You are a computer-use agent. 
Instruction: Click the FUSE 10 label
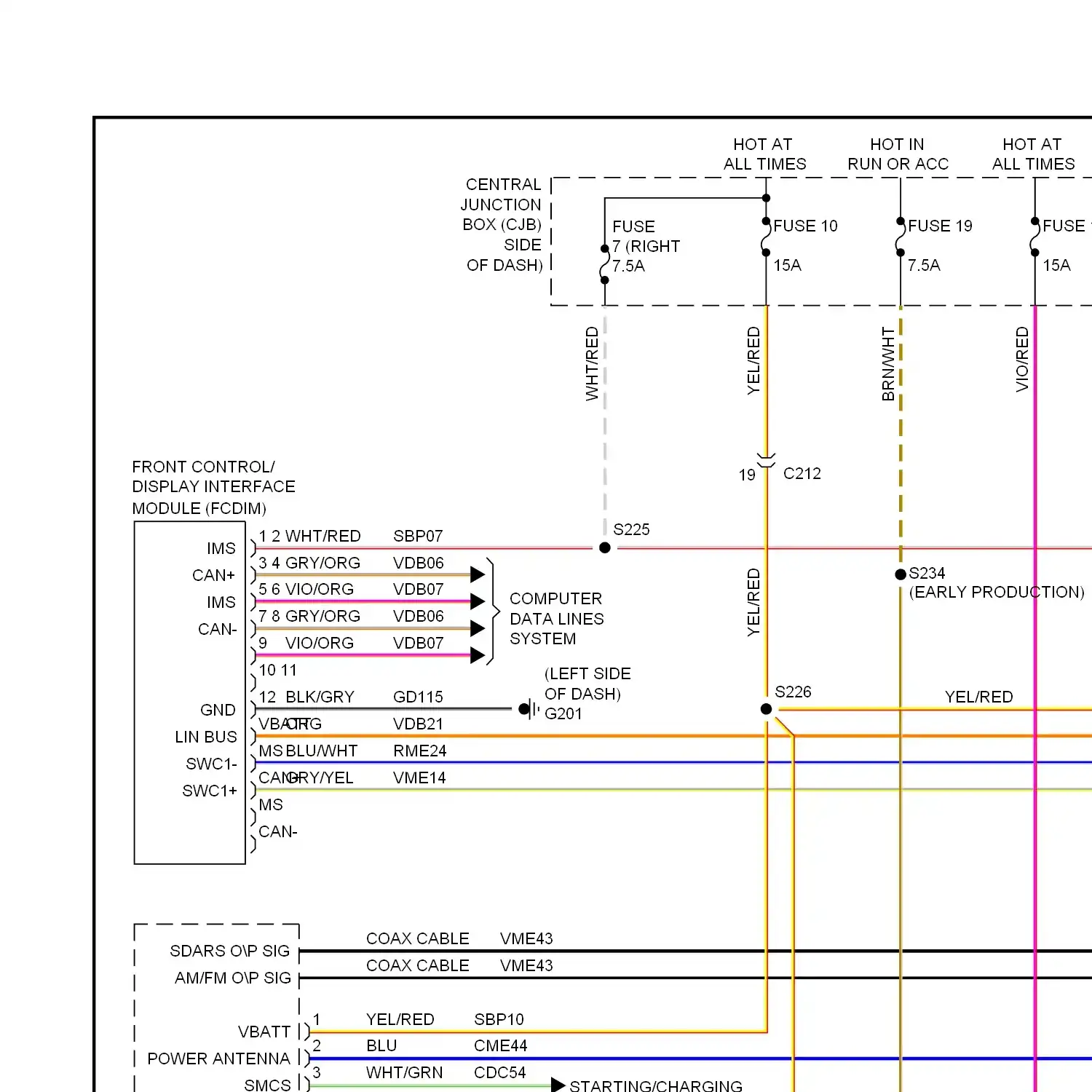[x=805, y=226]
